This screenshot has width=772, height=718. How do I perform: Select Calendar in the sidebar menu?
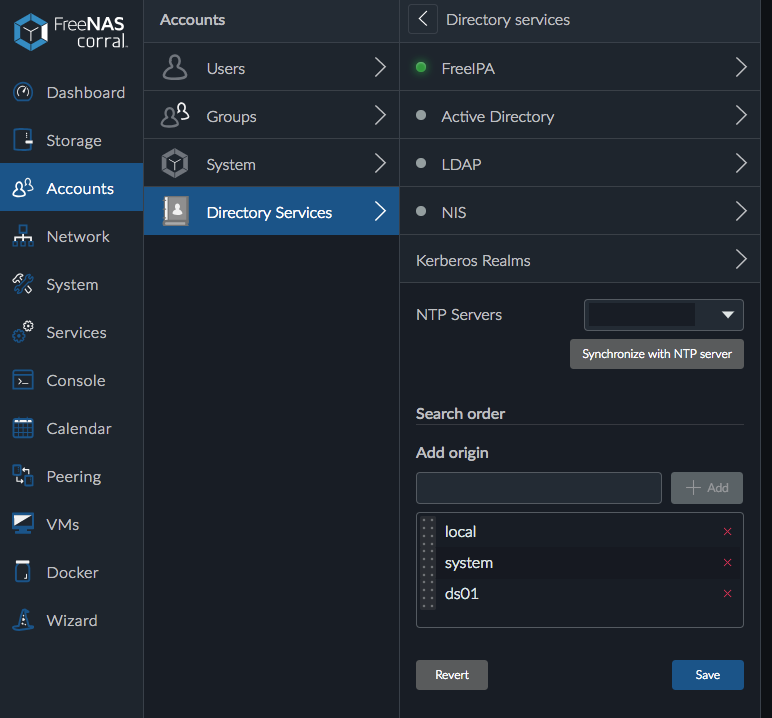tap(71, 428)
